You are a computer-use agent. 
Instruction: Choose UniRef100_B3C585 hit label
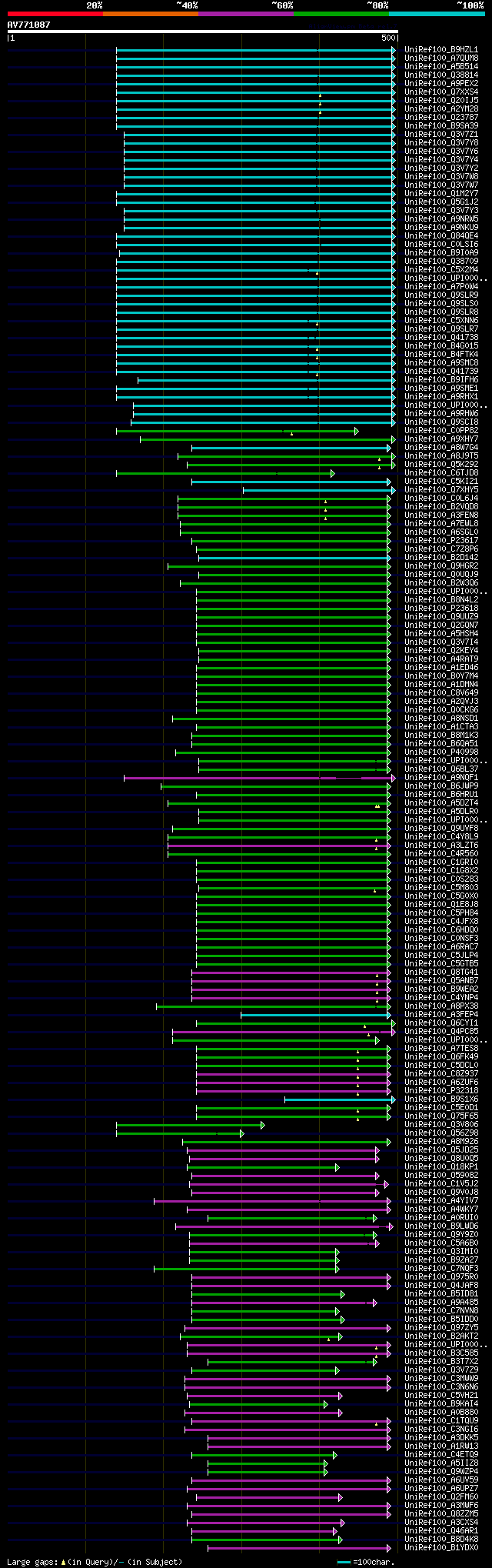441,1353
